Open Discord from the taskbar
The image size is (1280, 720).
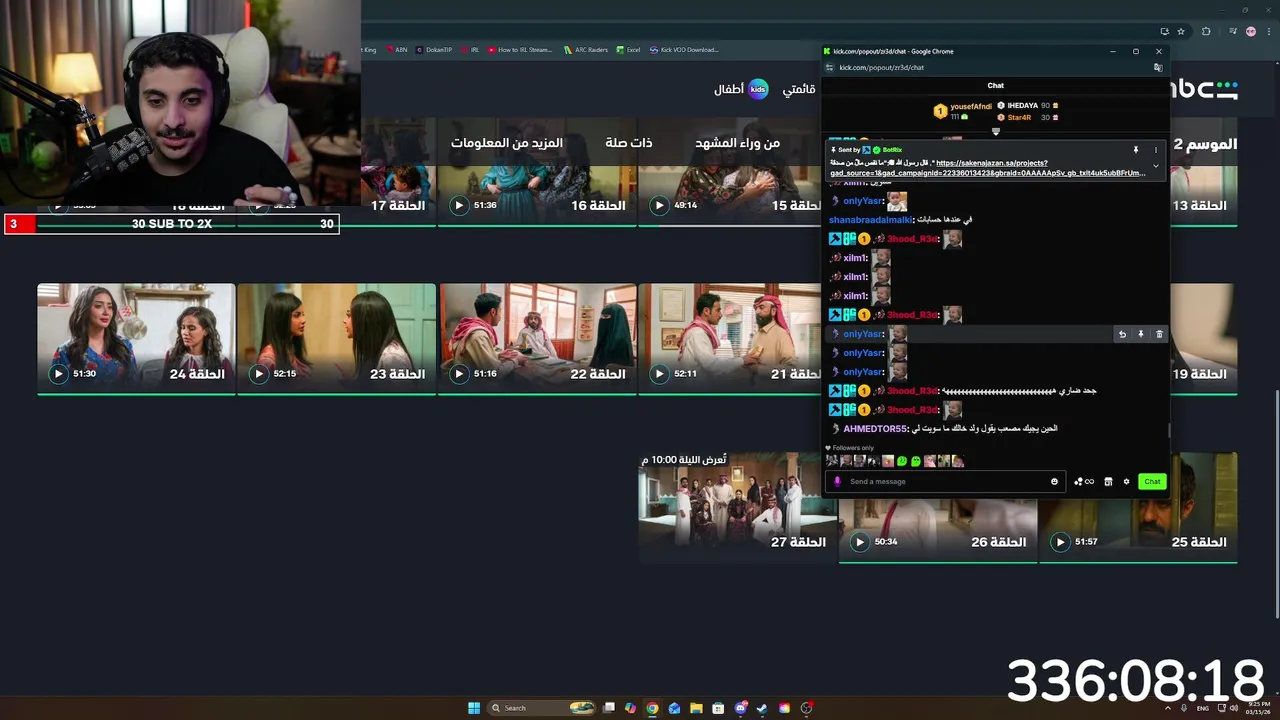[740, 708]
